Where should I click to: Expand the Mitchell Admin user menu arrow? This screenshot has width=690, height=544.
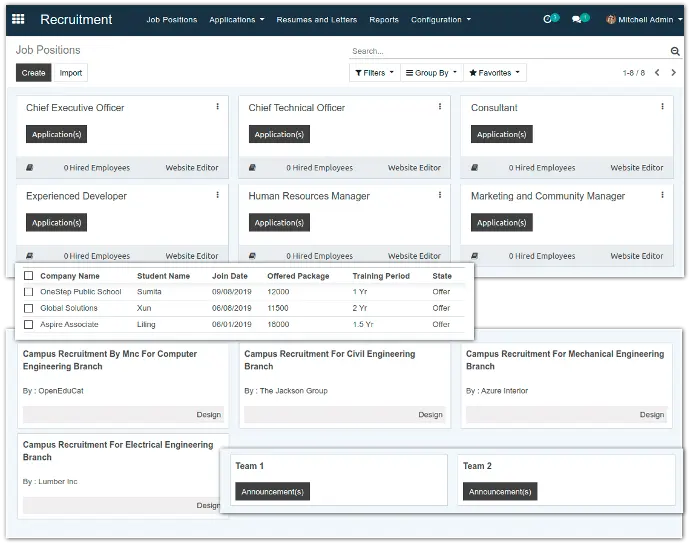(x=680, y=20)
